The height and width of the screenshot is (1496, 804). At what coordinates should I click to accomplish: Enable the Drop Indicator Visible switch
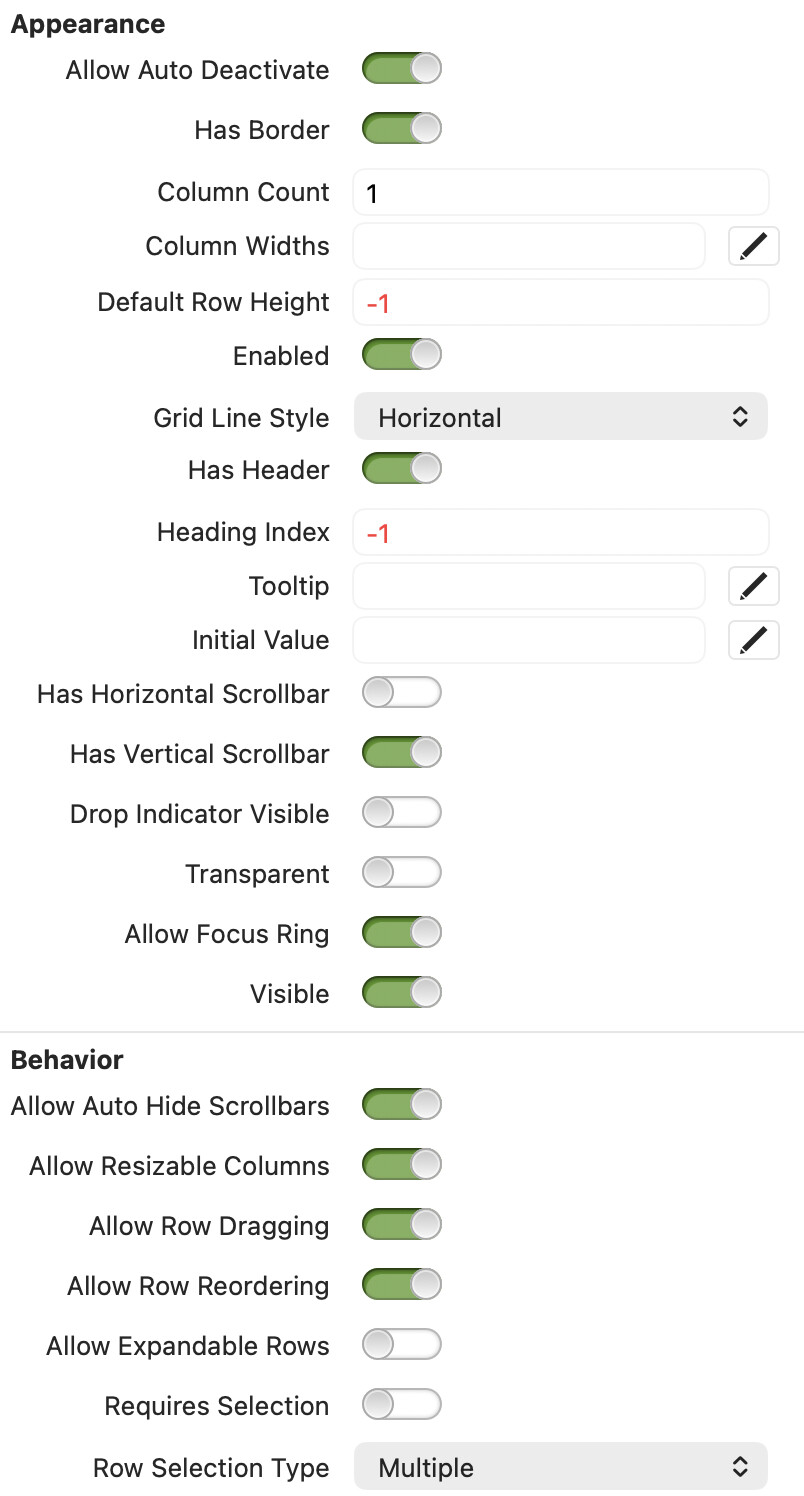[401, 813]
